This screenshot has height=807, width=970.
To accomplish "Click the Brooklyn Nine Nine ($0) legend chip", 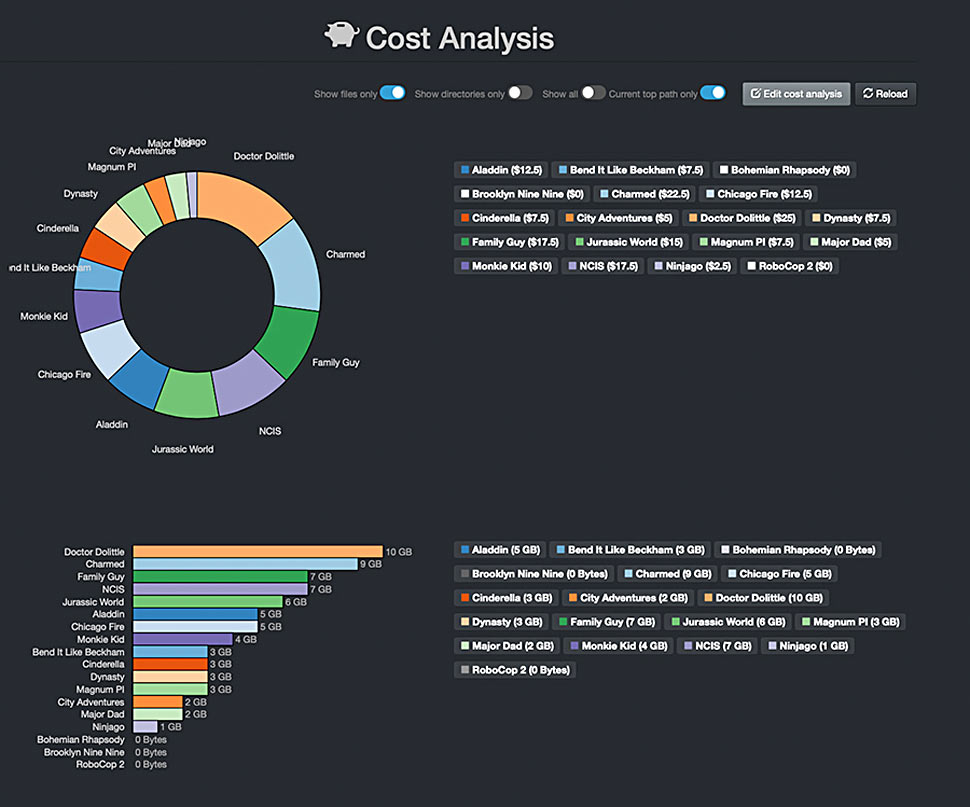I will click(x=522, y=194).
